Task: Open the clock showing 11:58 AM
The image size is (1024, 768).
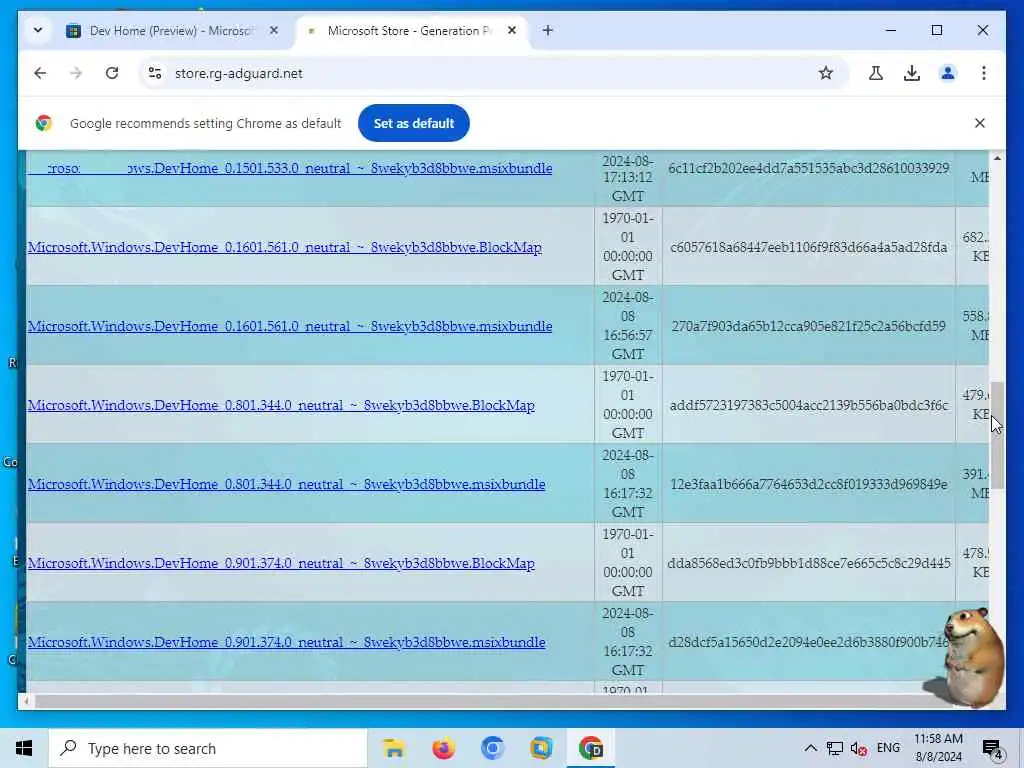Action: click(x=938, y=748)
